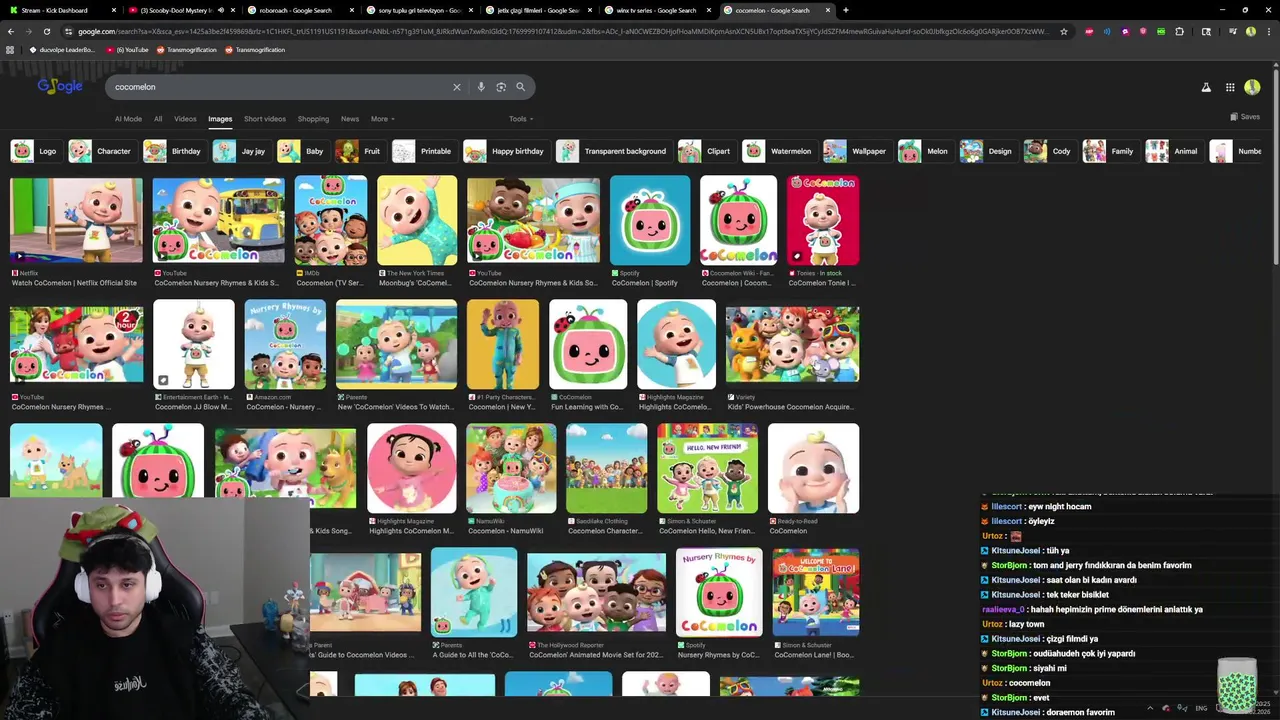Bookmark this page with the star icon

1064,31
